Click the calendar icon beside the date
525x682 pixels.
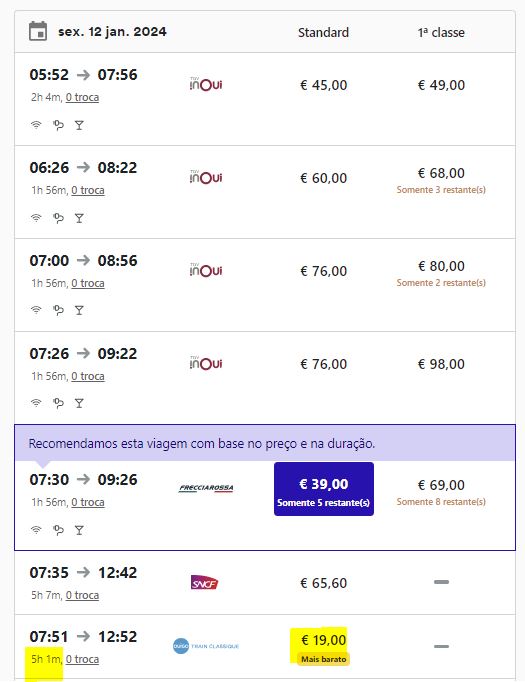tap(38, 31)
